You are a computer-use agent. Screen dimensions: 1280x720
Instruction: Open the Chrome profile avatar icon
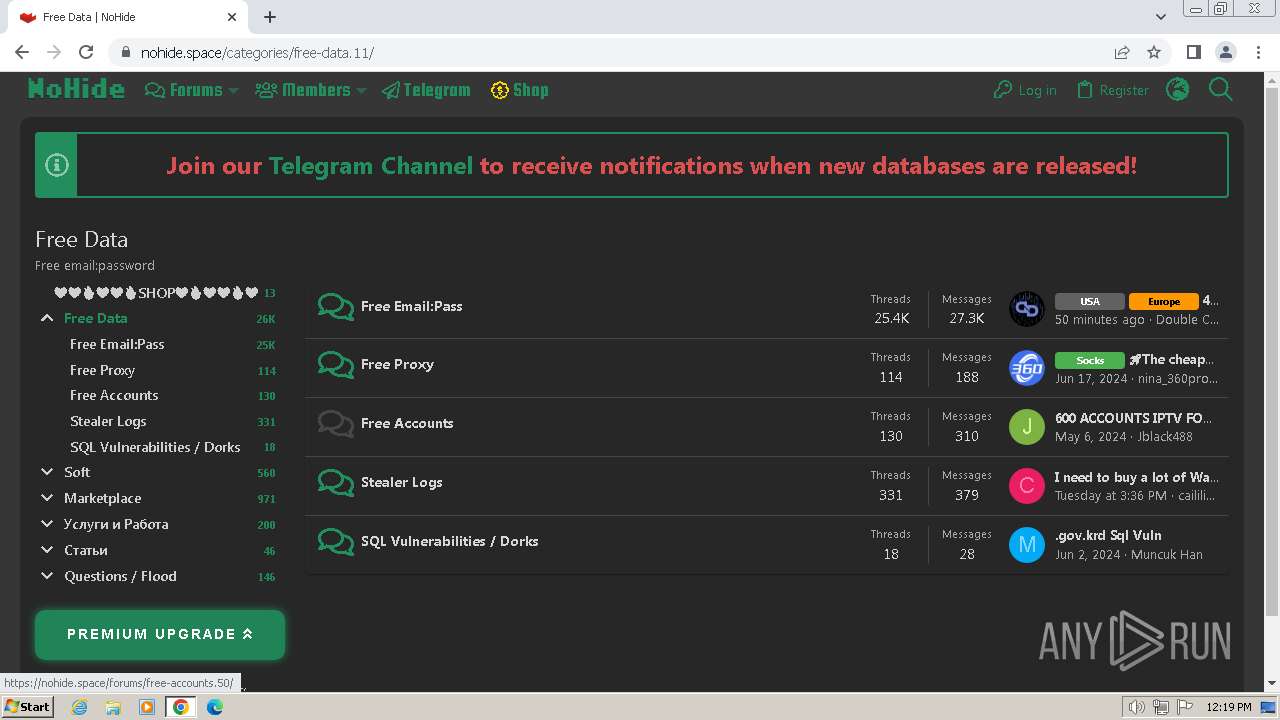click(x=1225, y=52)
